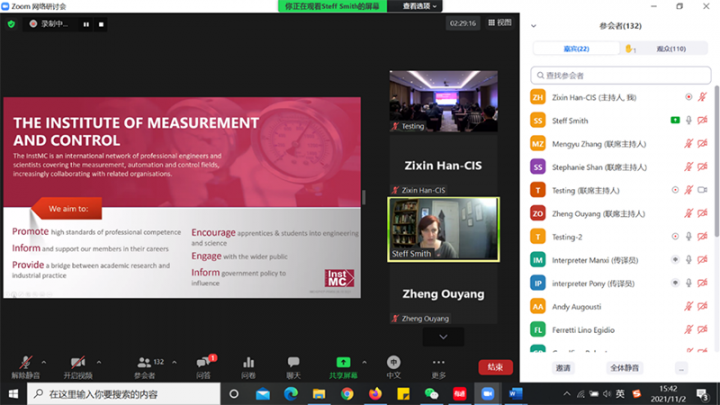Image resolution: width=720 pixels, height=405 pixels.
Task: Open the 视图 view layout button
Action: pyautogui.click(x=500, y=22)
